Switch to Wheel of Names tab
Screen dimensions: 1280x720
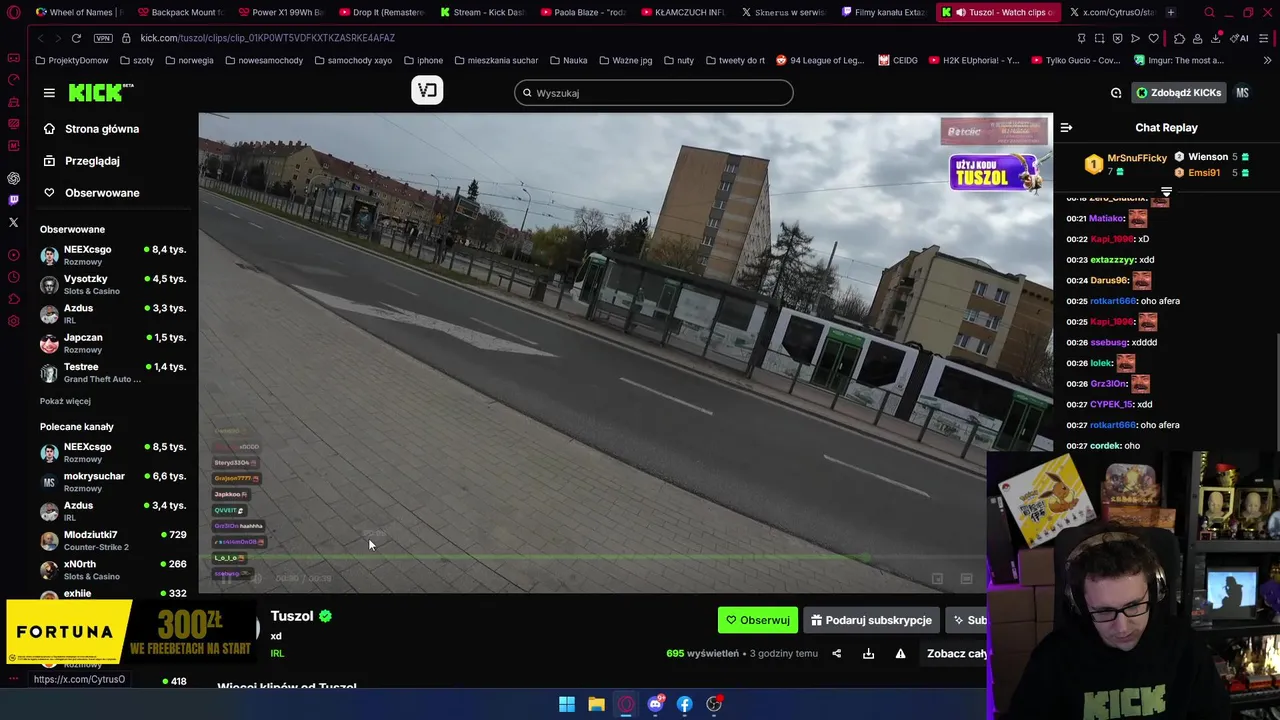click(77, 12)
